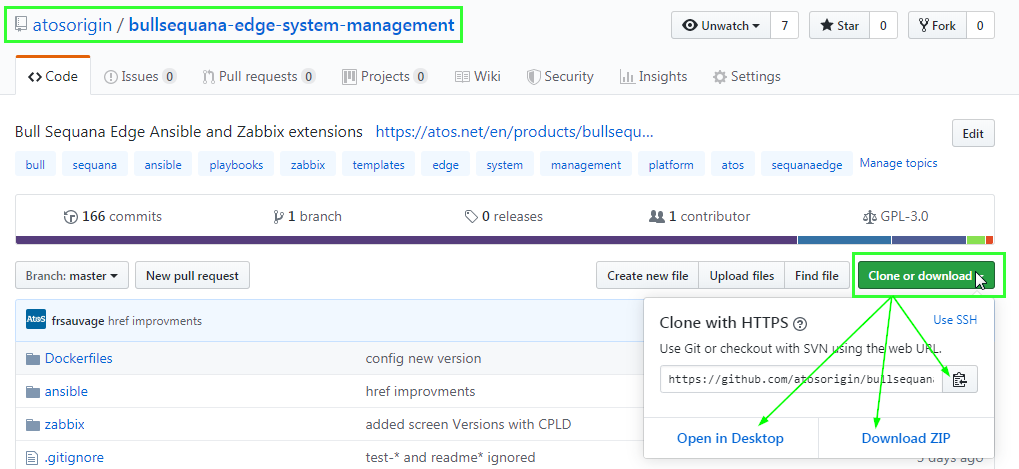Open the frsauvage author link
The height and width of the screenshot is (469, 1019).
(78, 321)
